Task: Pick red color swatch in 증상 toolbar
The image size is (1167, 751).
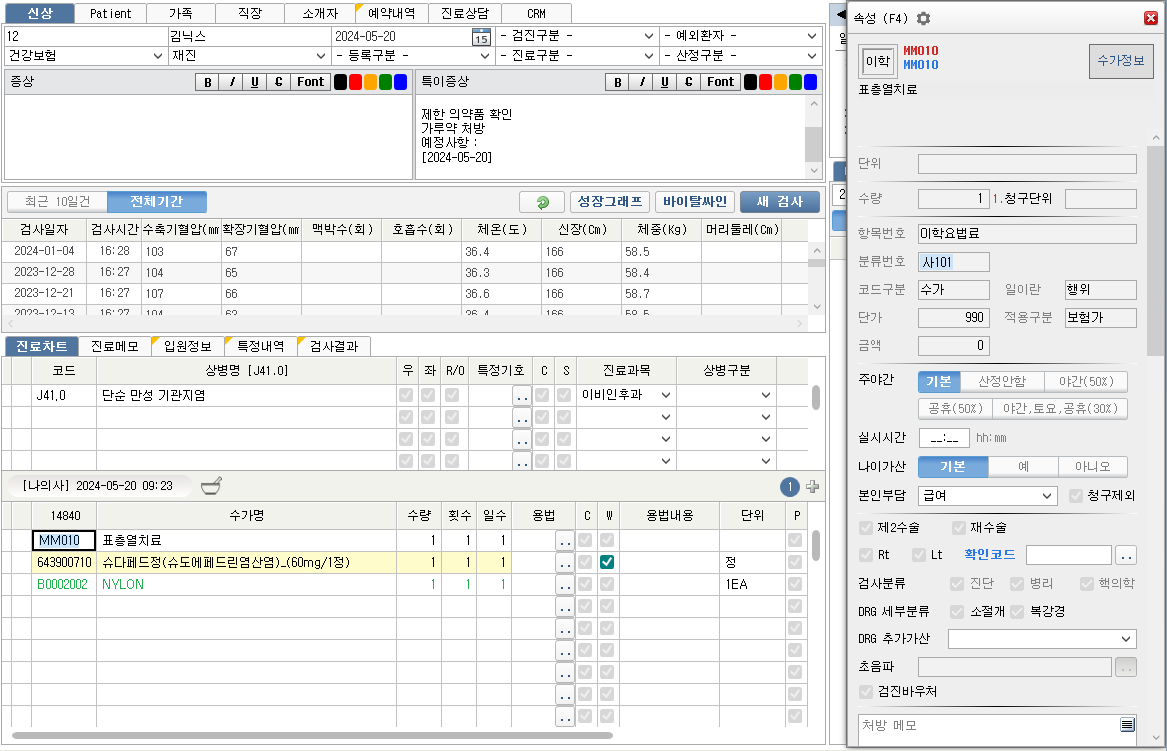Action: (x=355, y=82)
